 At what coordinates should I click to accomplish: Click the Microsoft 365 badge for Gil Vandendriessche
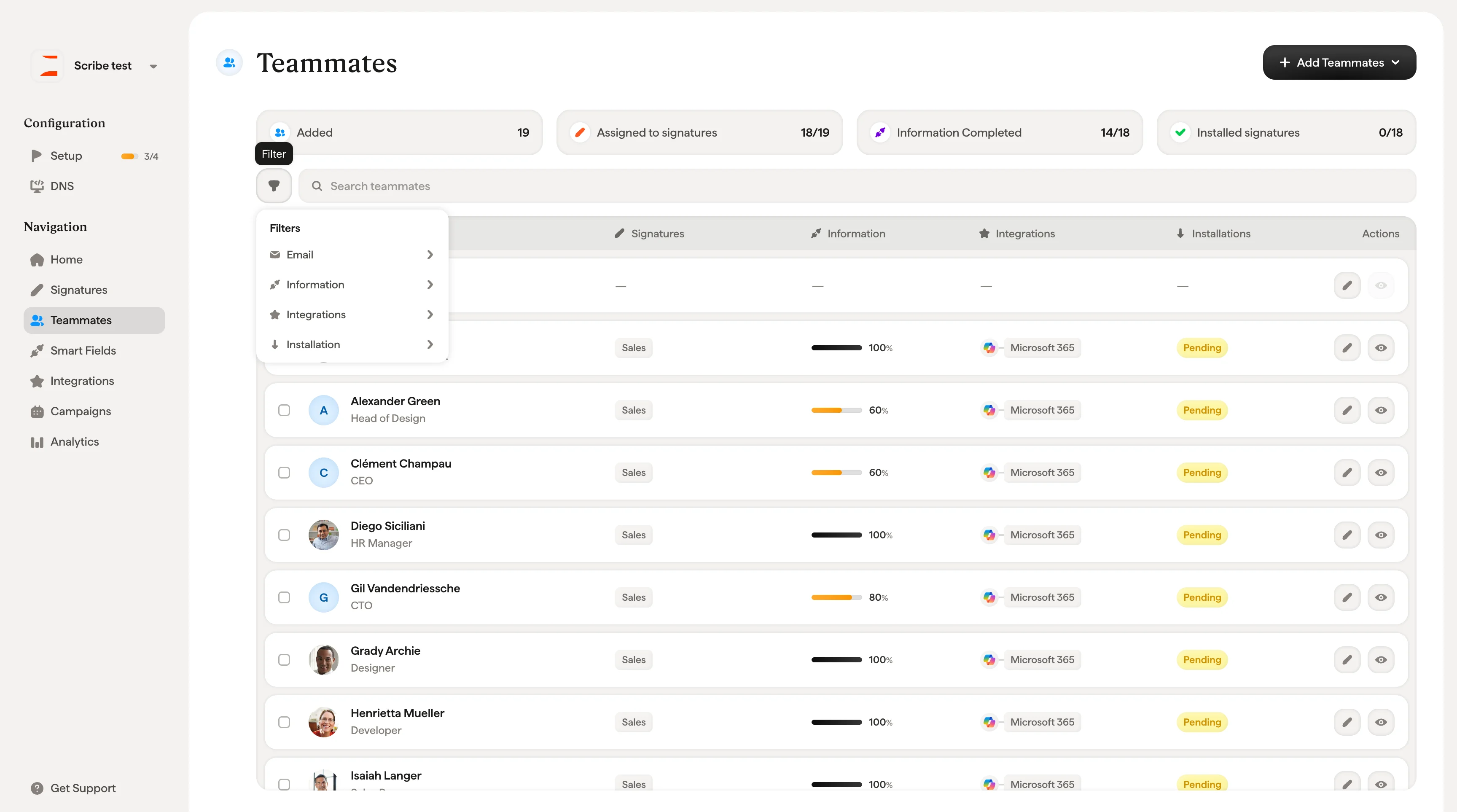point(1042,597)
